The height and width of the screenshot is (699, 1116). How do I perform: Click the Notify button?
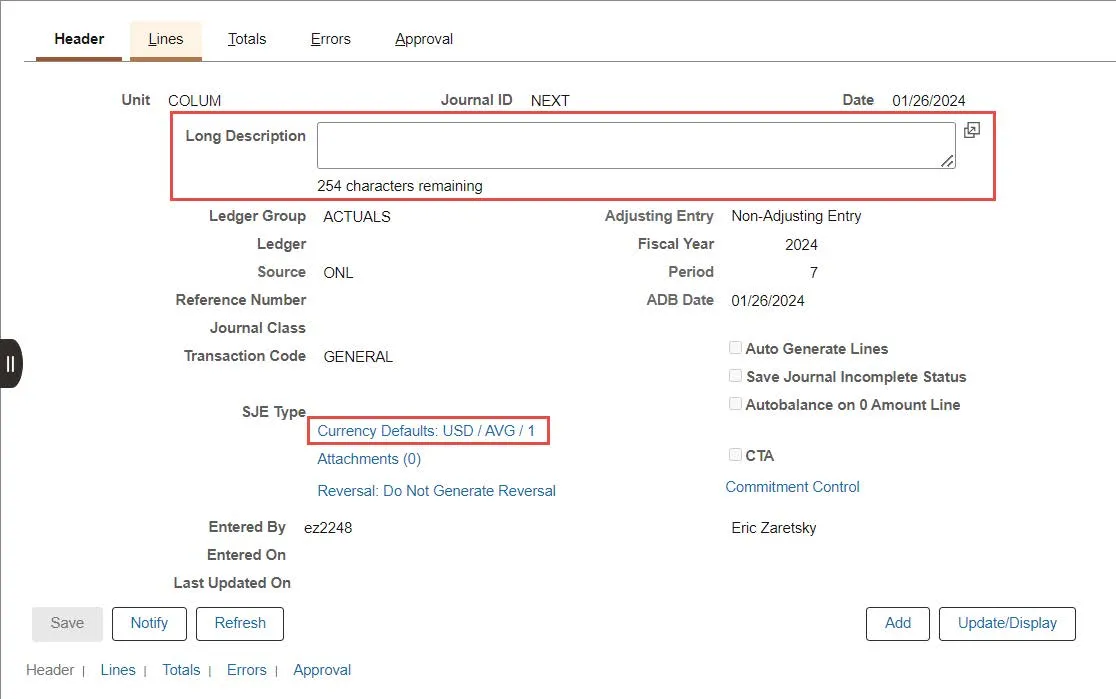149,624
